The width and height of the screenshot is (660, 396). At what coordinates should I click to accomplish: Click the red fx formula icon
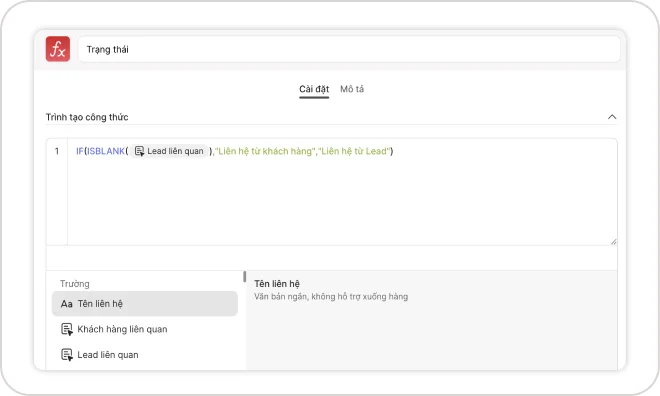coord(58,49)
